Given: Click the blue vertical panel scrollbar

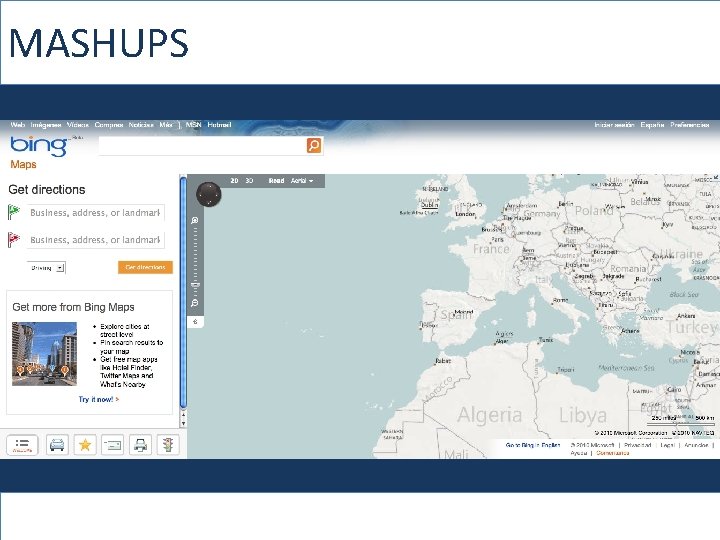Looking at the screenshot, I should coord(183,294).
